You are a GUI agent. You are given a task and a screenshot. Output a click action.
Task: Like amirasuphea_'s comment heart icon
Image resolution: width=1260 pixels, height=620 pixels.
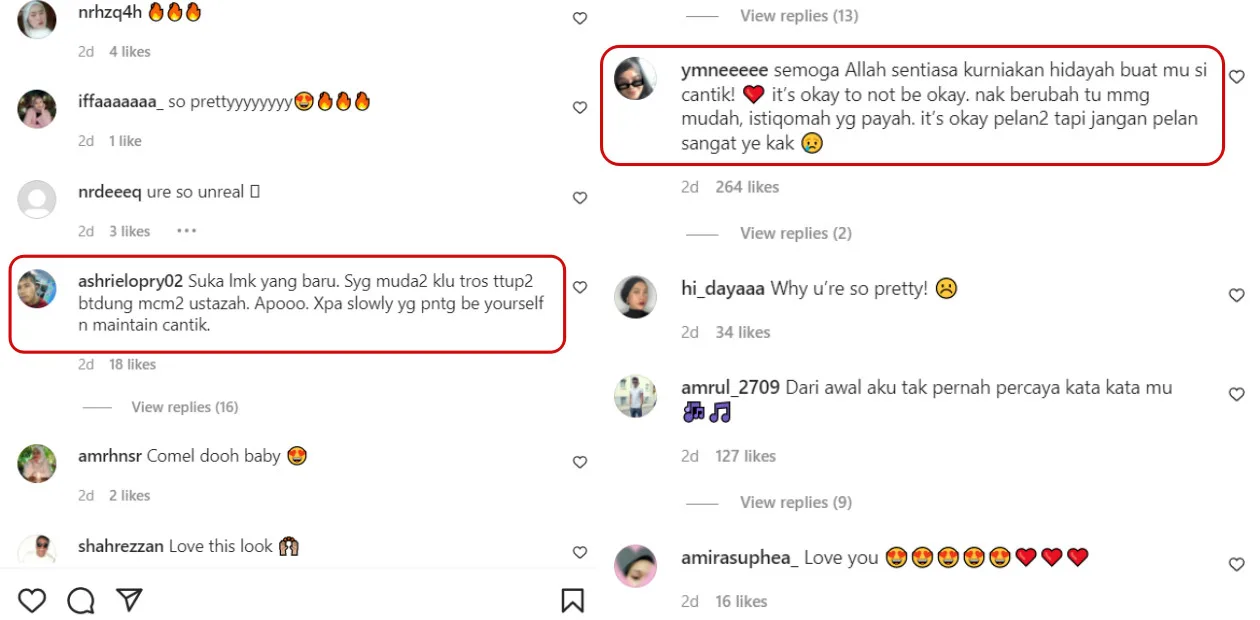pos(1236,565)
